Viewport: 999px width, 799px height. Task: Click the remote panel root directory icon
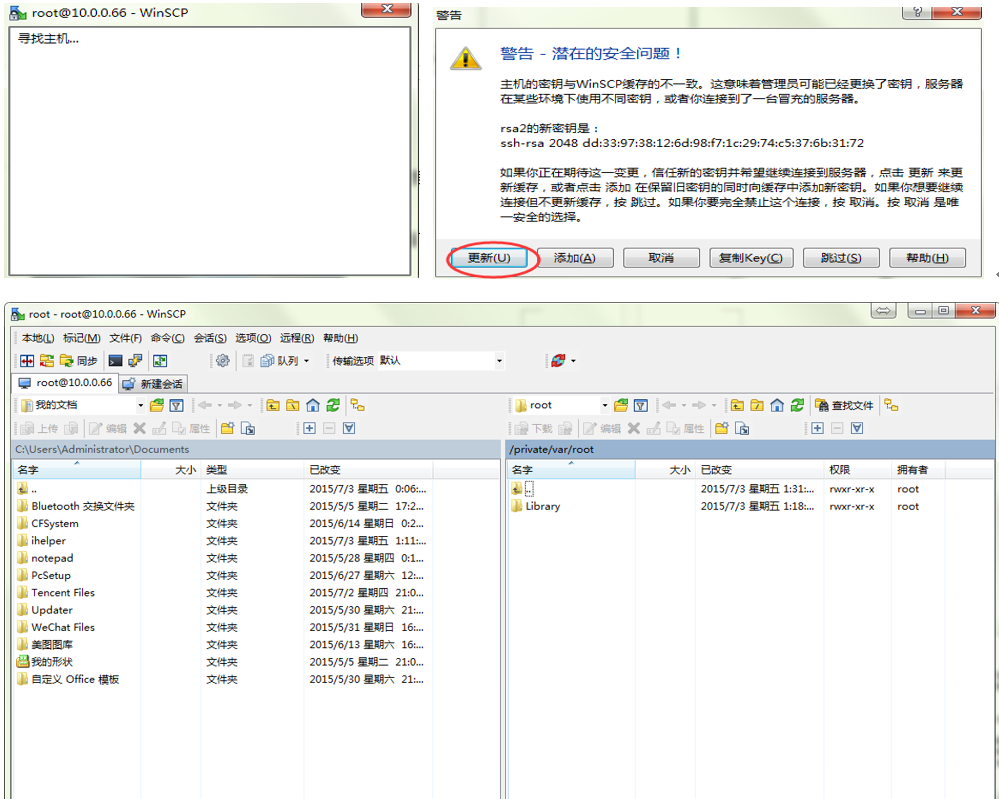click(x=756, y=405)
